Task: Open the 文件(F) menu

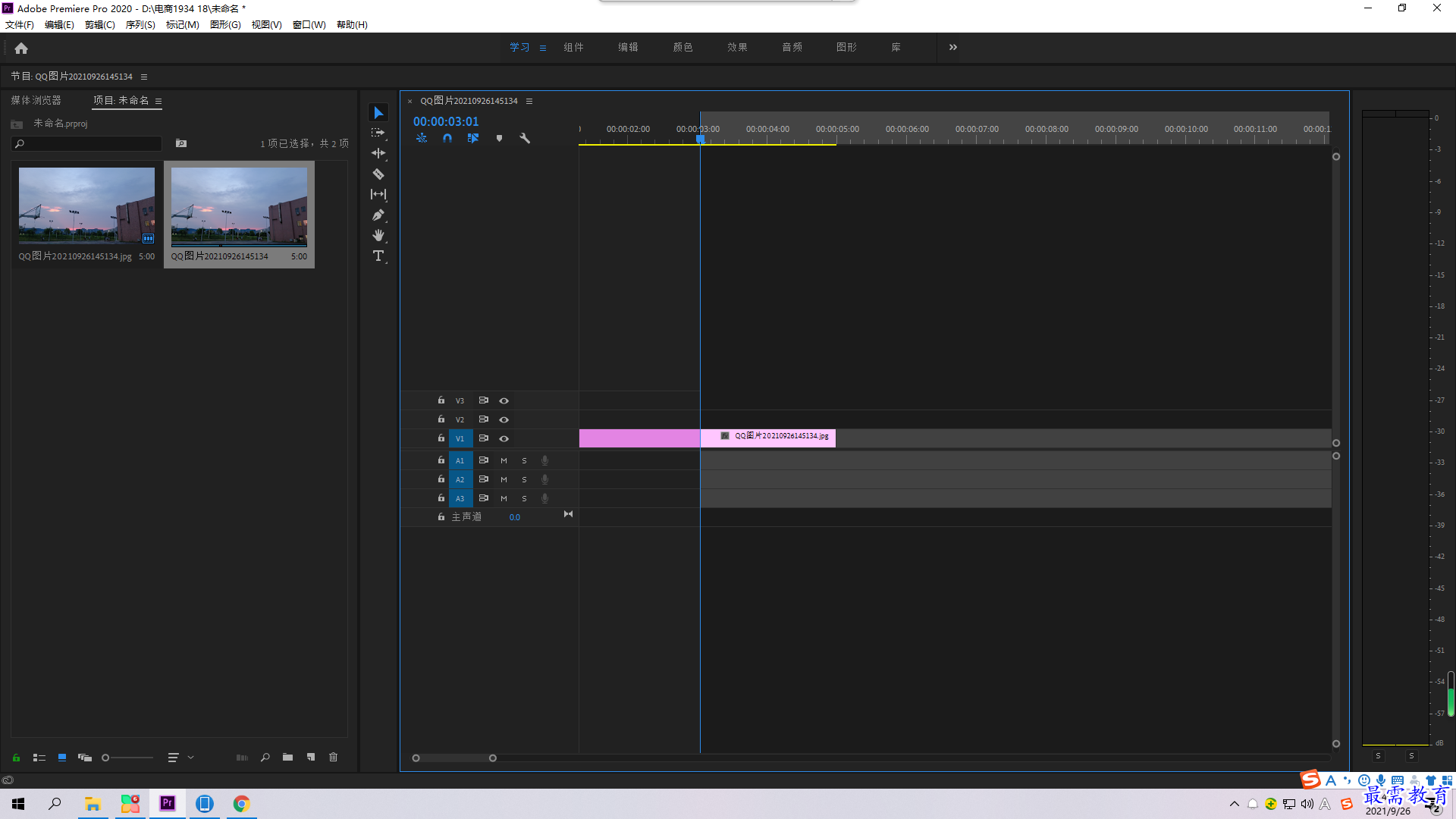Action: click(20, 25)
